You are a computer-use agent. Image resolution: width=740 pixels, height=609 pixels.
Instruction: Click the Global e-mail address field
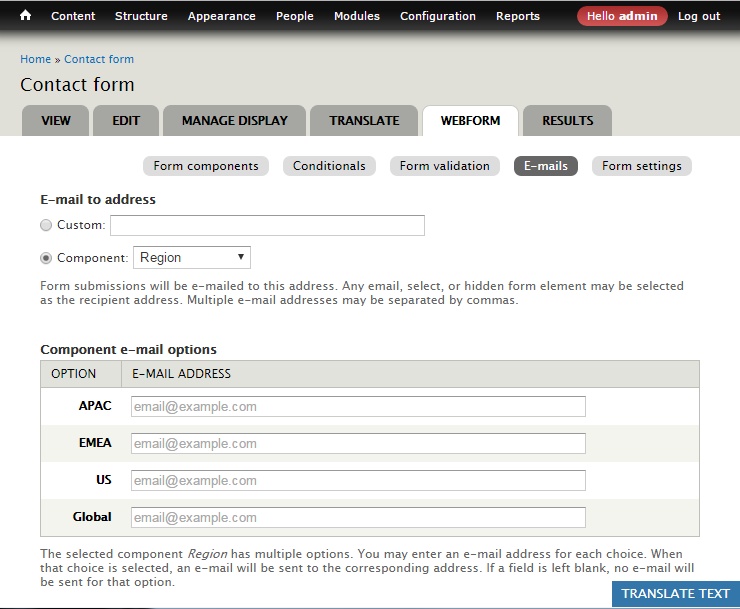coord(358,517)
